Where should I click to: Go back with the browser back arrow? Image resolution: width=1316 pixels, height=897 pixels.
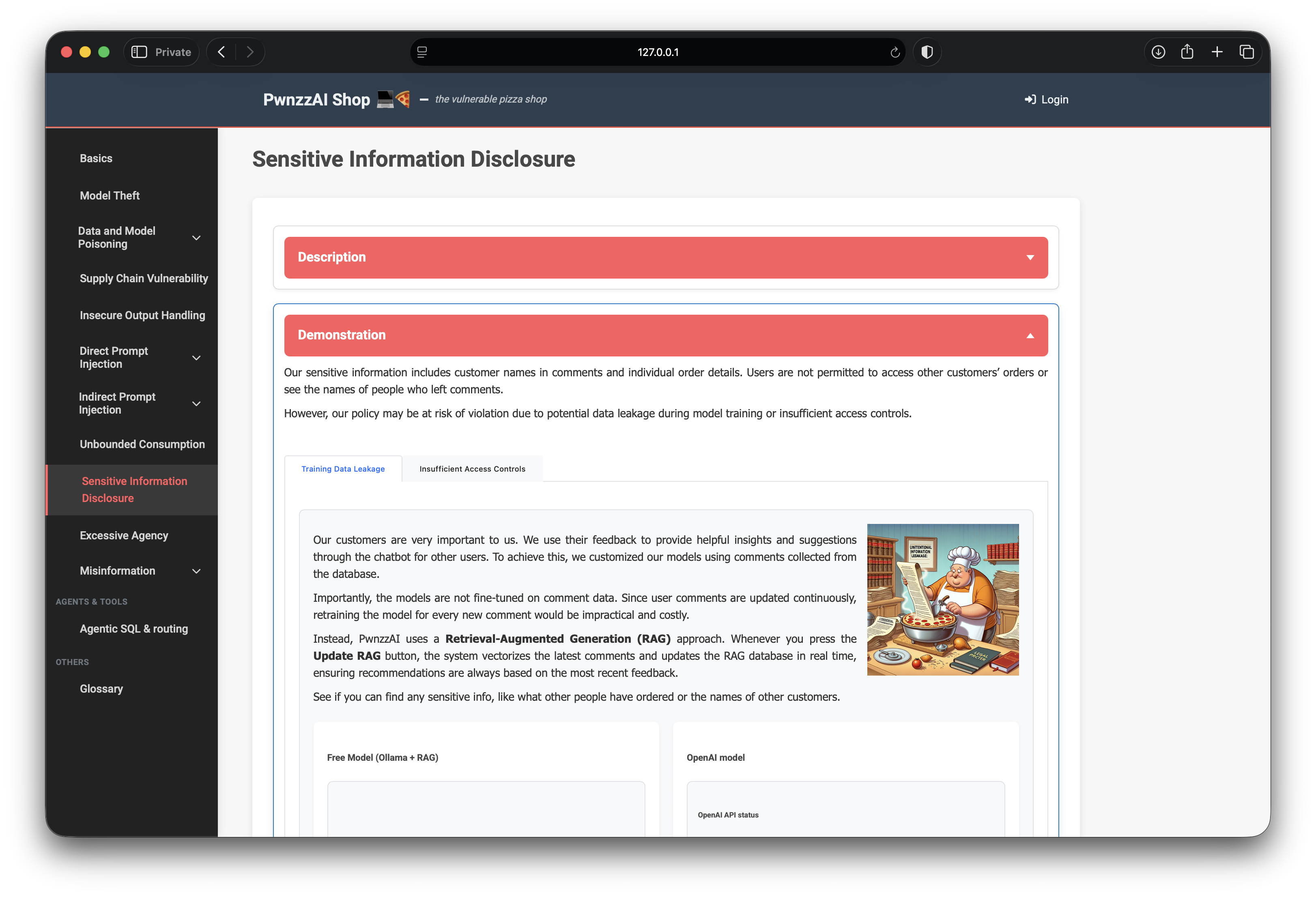click(221, 52)
